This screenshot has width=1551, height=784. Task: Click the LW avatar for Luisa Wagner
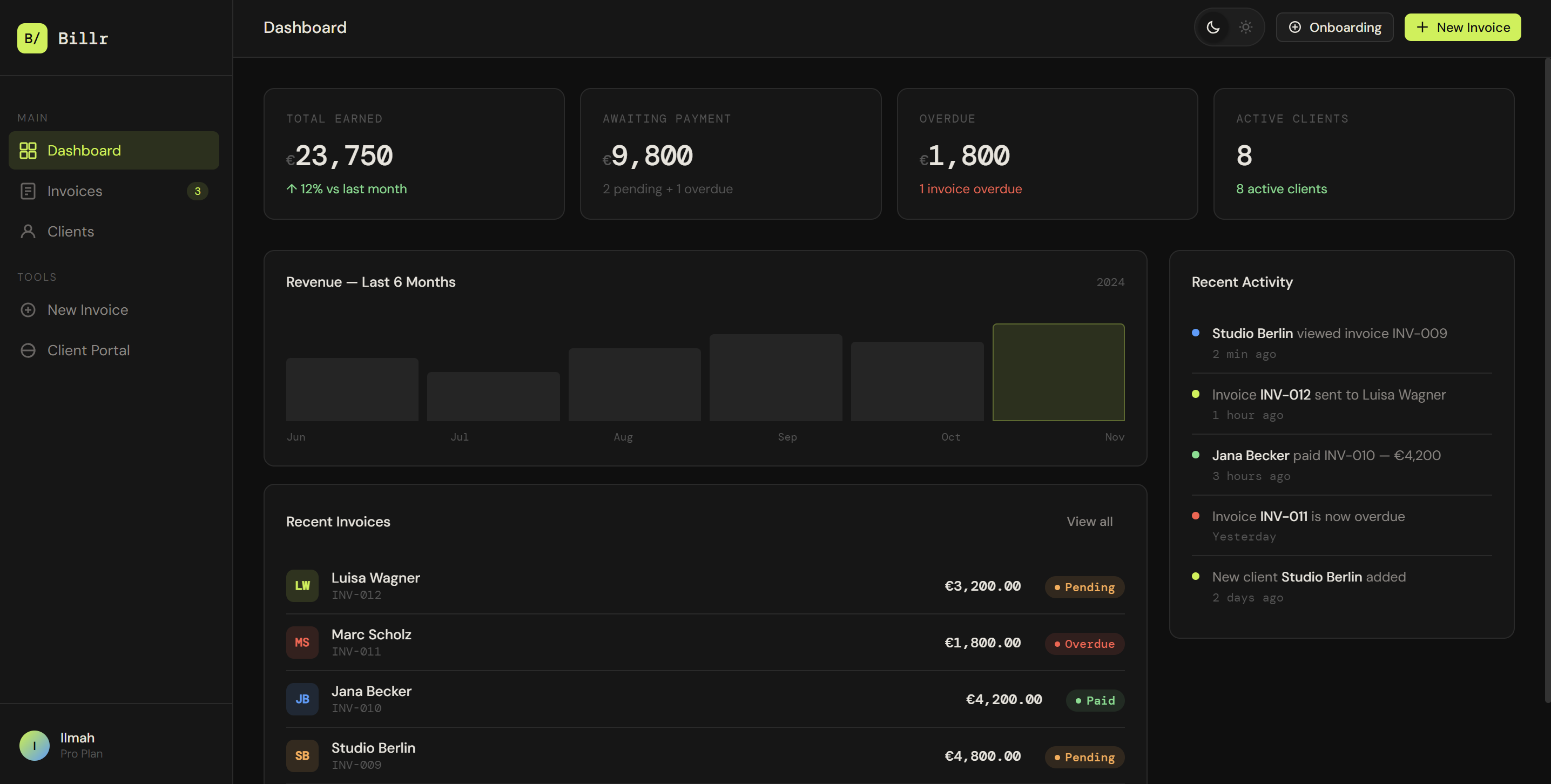tap(302, 586)
